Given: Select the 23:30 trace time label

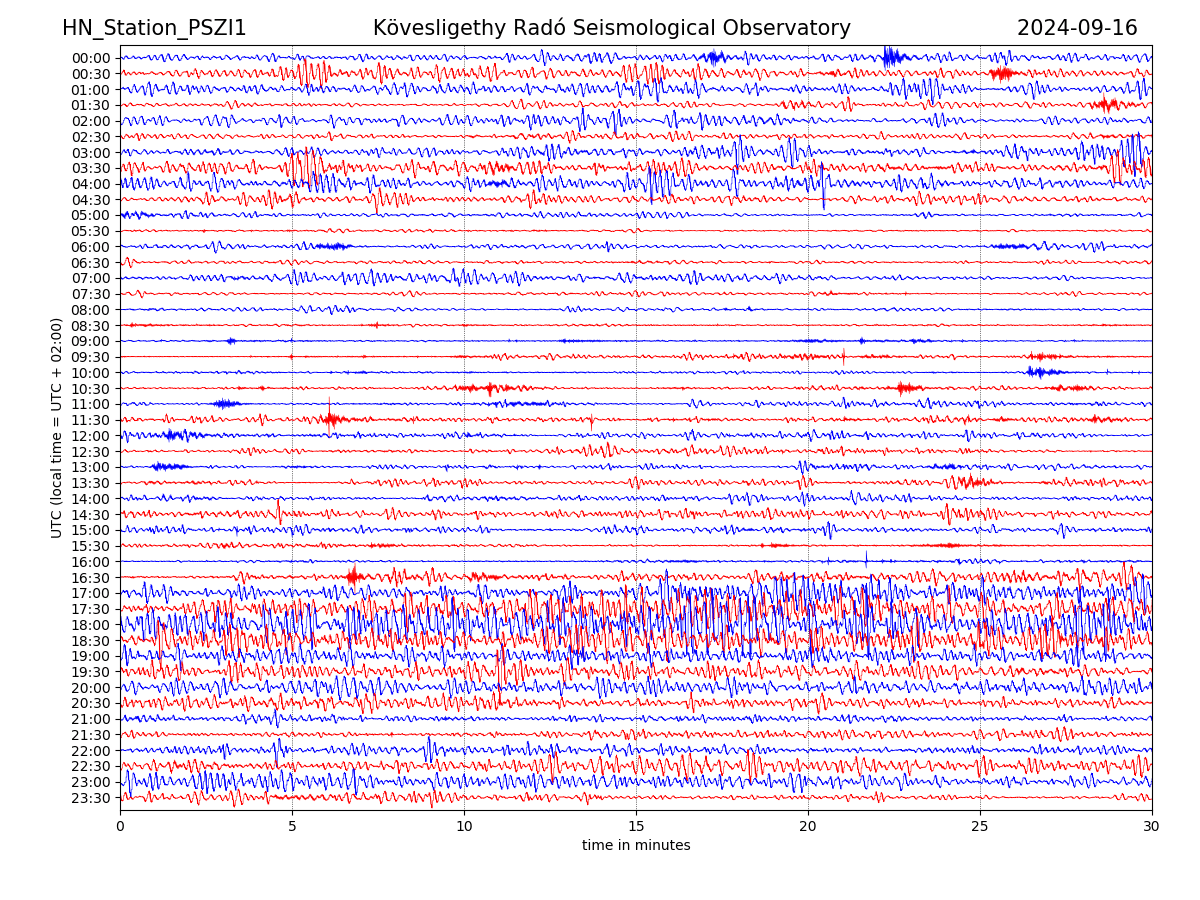Looking at the screenshot, I should (91, 798).
